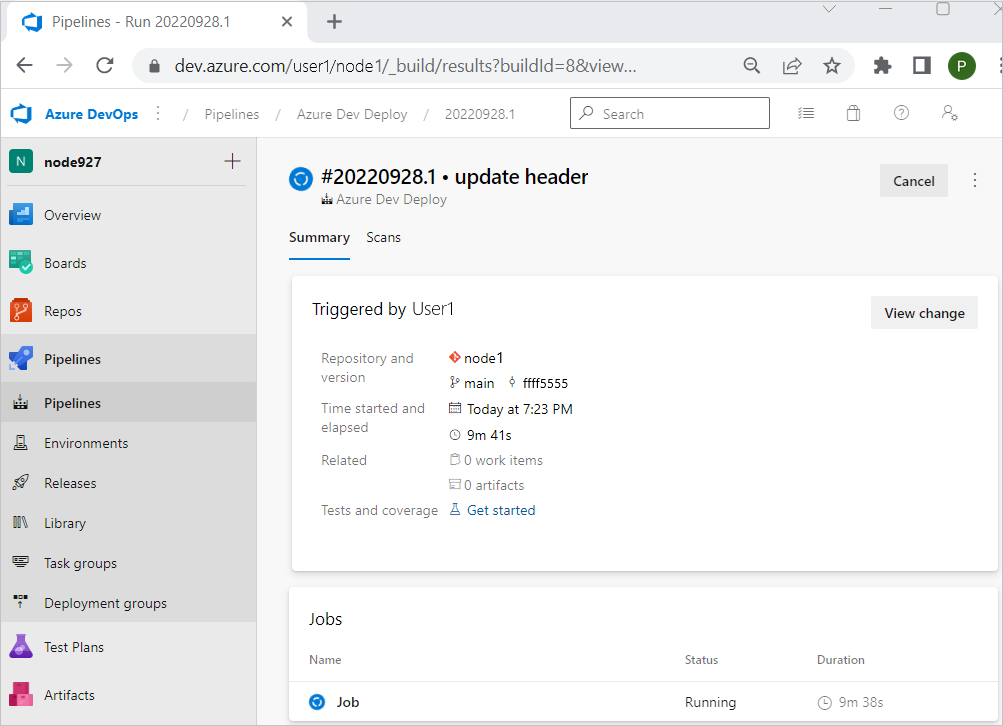Go to Releases from the sidebar

pyautogui.click(x=72, y=482)
